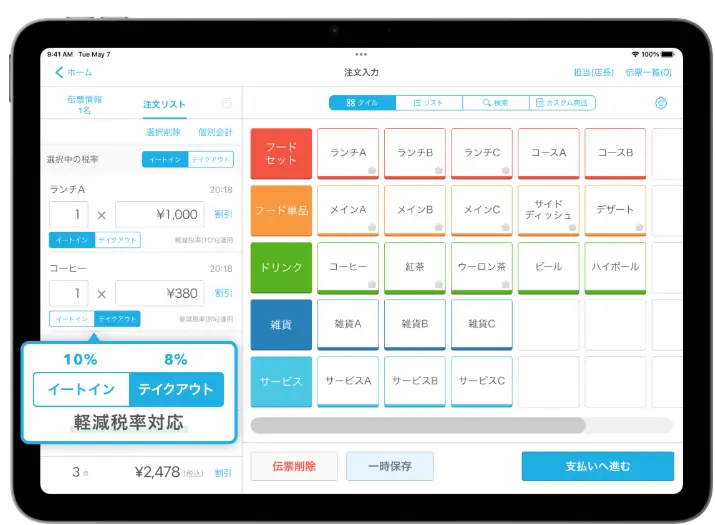Viewport: 715px width, 525px height.
Task: Add ビール tile
Action: point(549,268)
